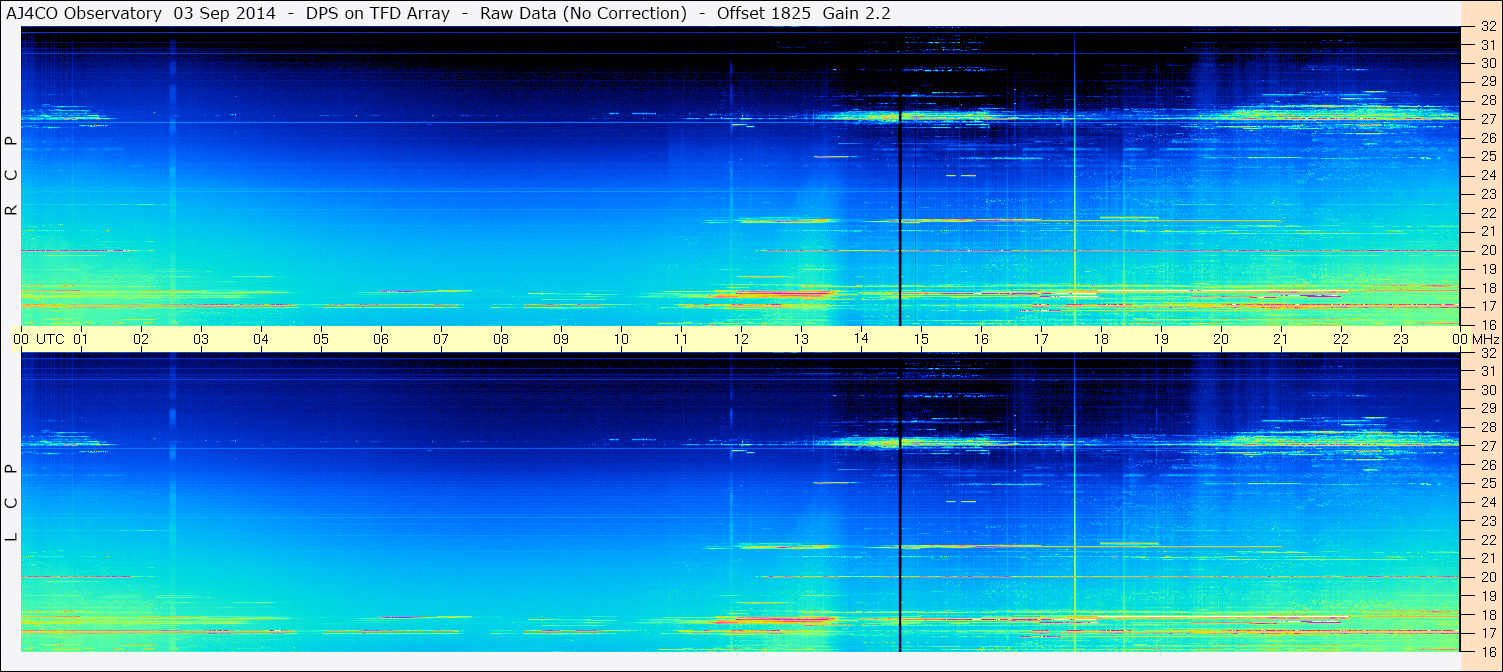This screenshot has height=672, width=1503.
Task: Click the 'UTC' label on the time axis
Action: (x=50, y=340)
